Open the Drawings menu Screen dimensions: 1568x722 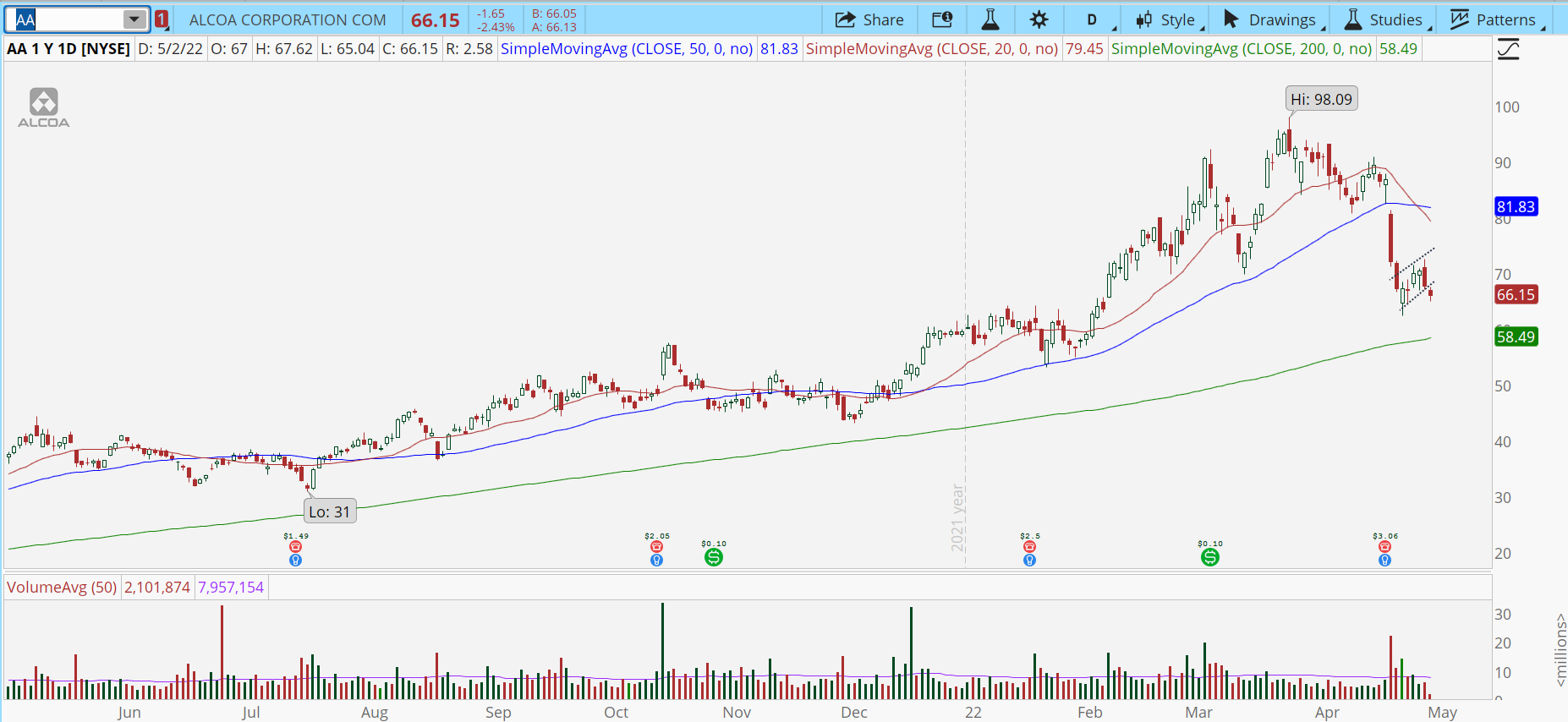pos(1271,19)
